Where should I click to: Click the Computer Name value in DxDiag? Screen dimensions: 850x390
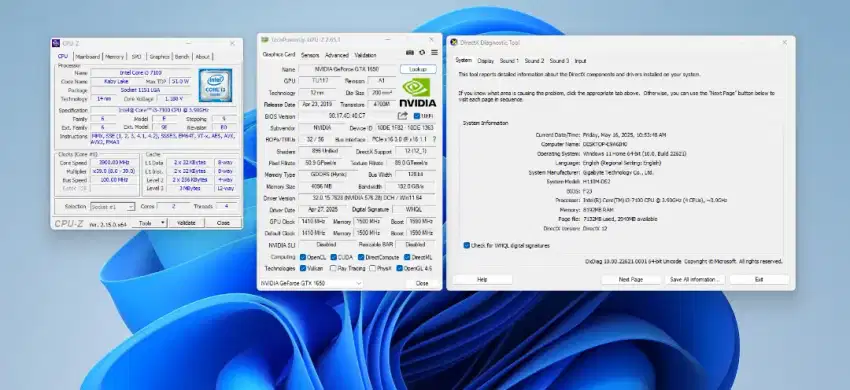pyautogui.click(x=604, y=144)
